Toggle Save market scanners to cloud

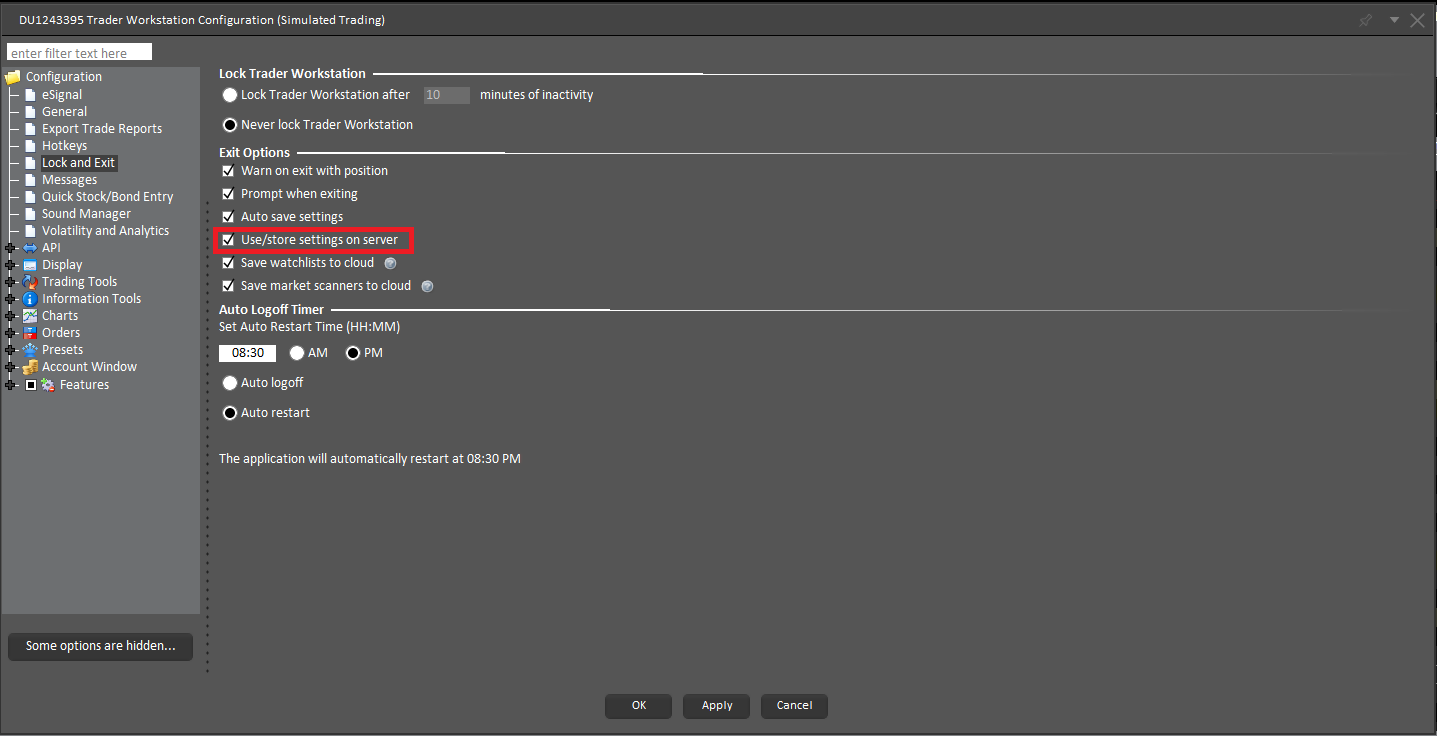click(228, 286)
